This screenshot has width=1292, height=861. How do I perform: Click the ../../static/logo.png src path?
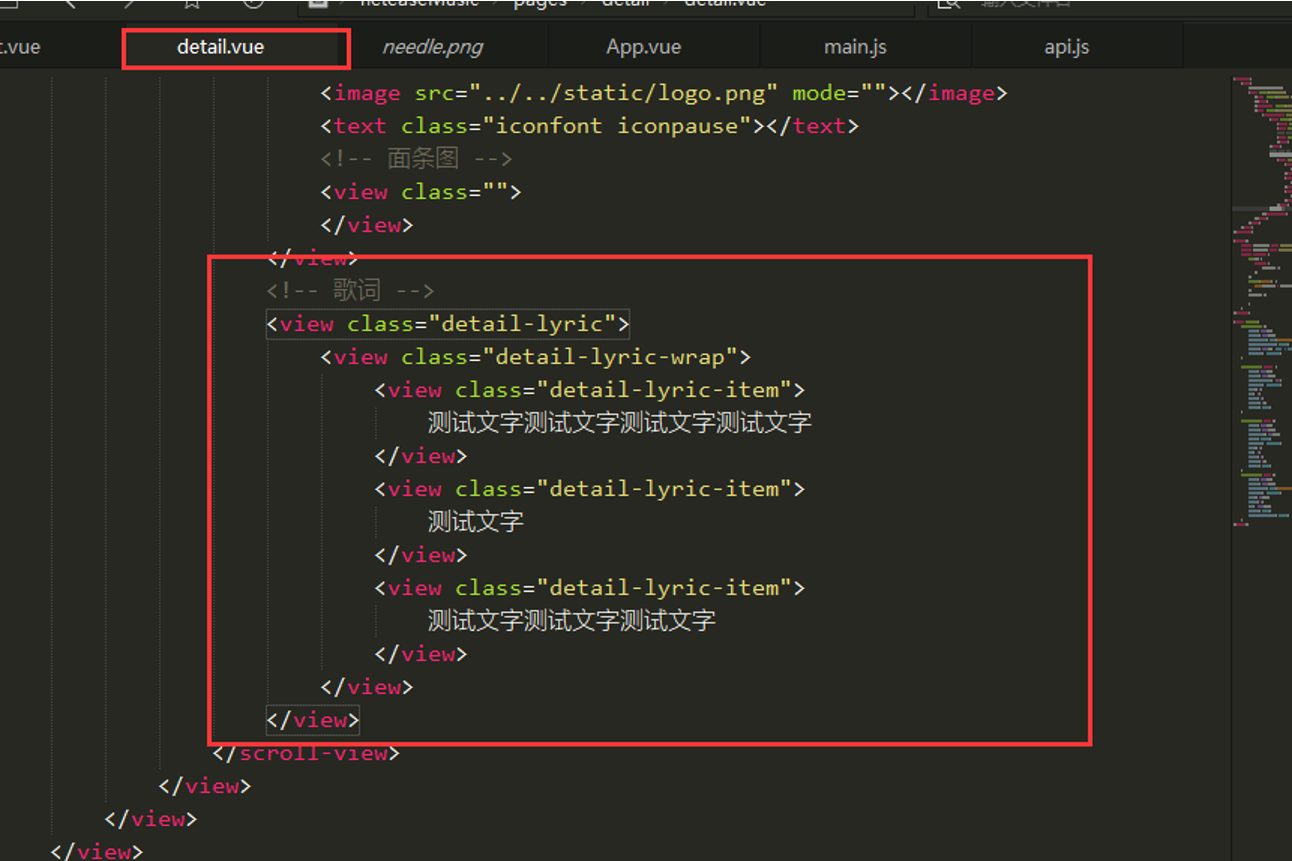tap(624, 93)
